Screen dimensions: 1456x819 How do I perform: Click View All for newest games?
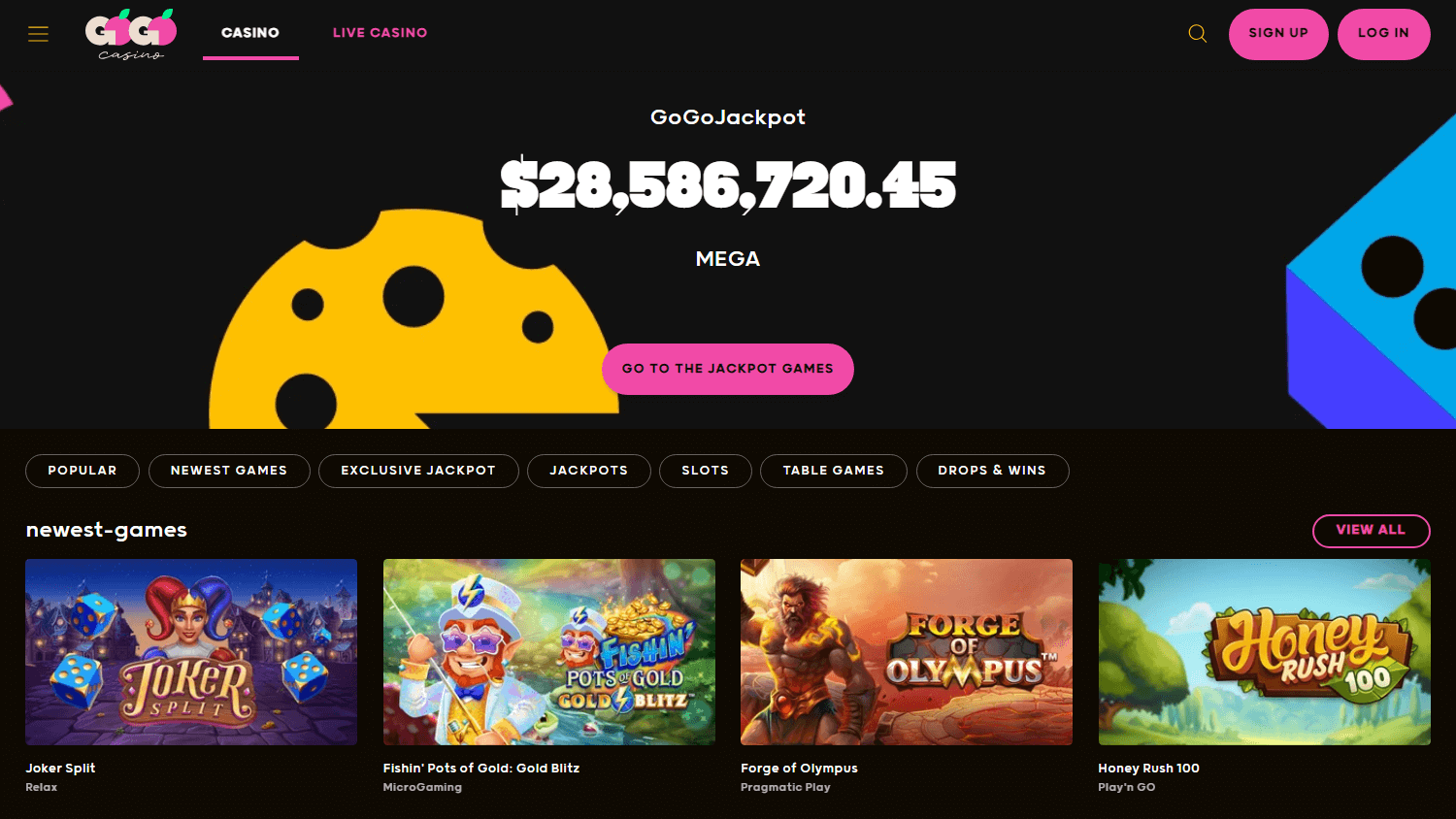click(1371, 531)
